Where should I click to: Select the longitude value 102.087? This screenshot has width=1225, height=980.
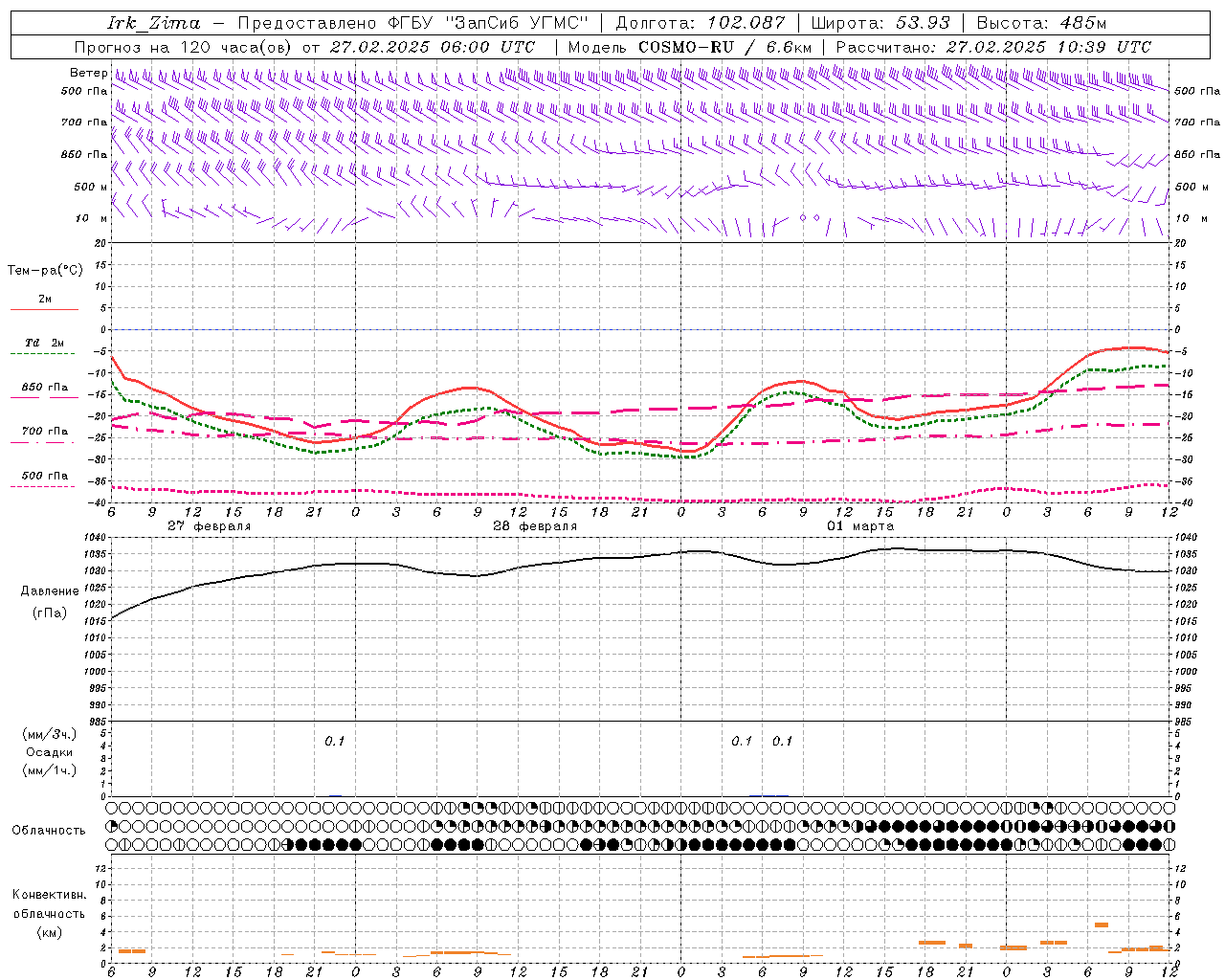(746, 23)
